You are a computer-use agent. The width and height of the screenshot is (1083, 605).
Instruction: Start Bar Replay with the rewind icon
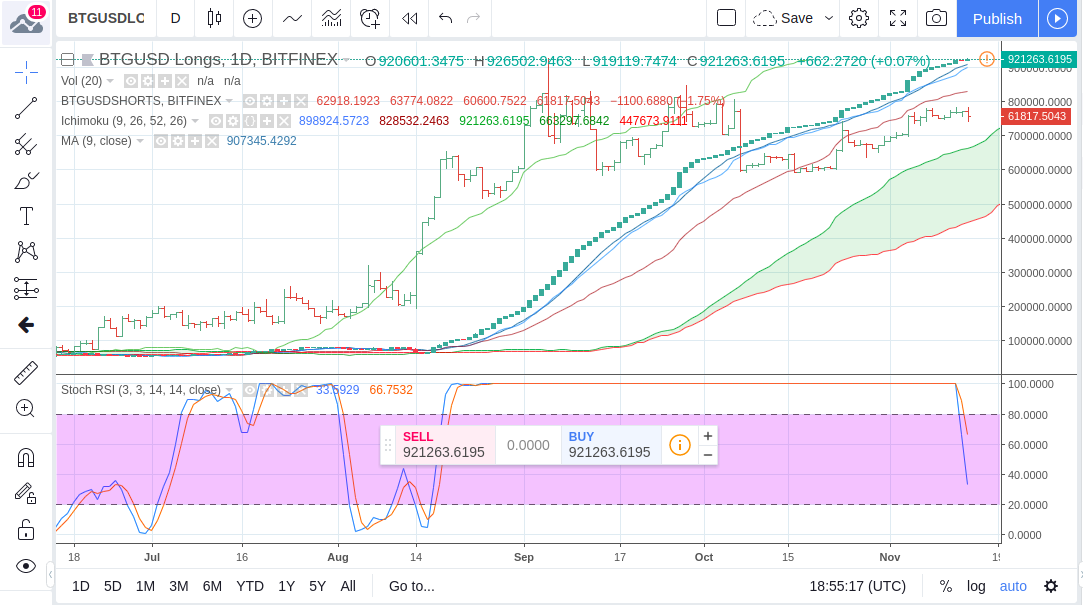point(409,18)
